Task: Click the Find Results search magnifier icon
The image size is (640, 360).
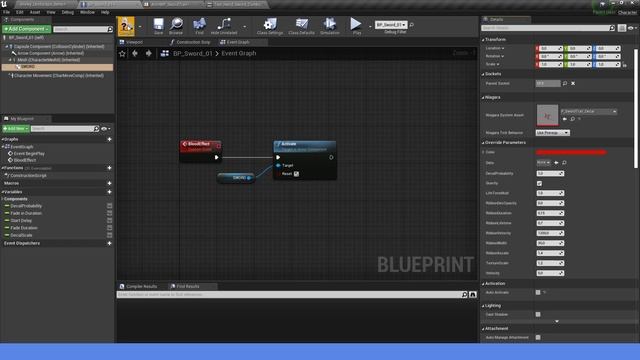Action: 464,294
